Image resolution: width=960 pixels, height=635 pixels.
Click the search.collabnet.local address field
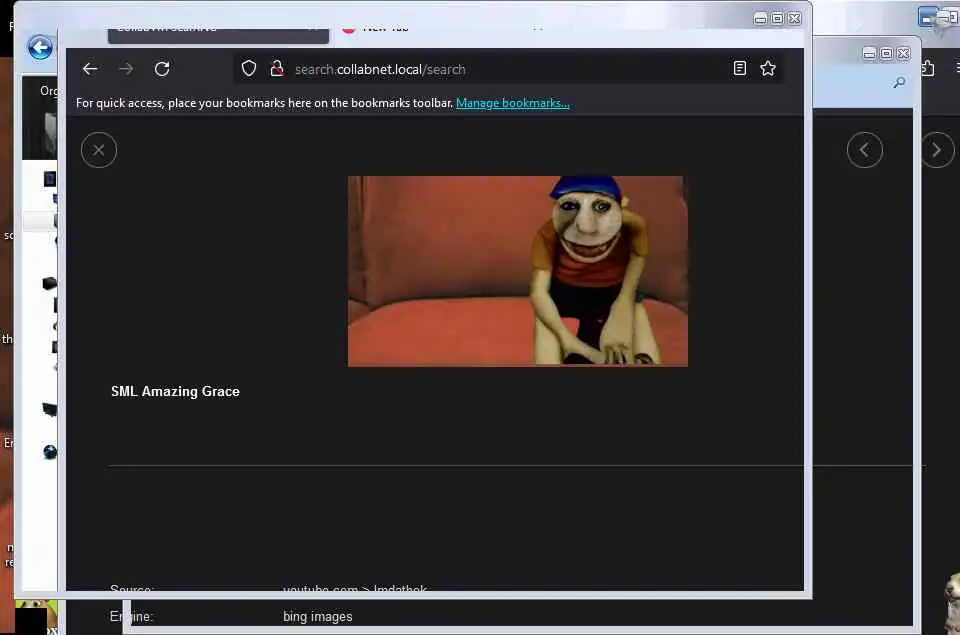pyautogui.click(x=508, y=69)
